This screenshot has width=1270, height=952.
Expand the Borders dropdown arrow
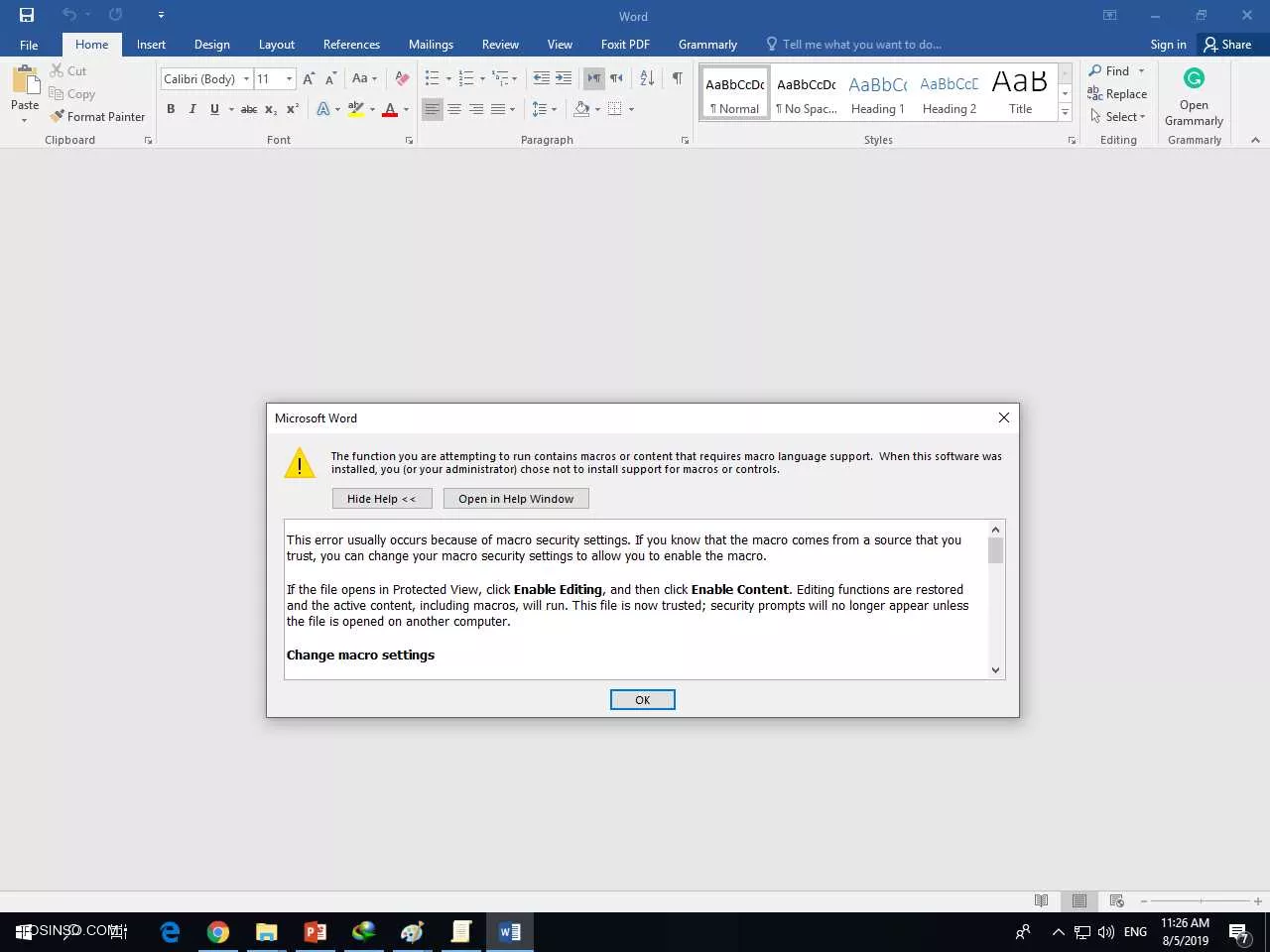(x=631, y=109)
